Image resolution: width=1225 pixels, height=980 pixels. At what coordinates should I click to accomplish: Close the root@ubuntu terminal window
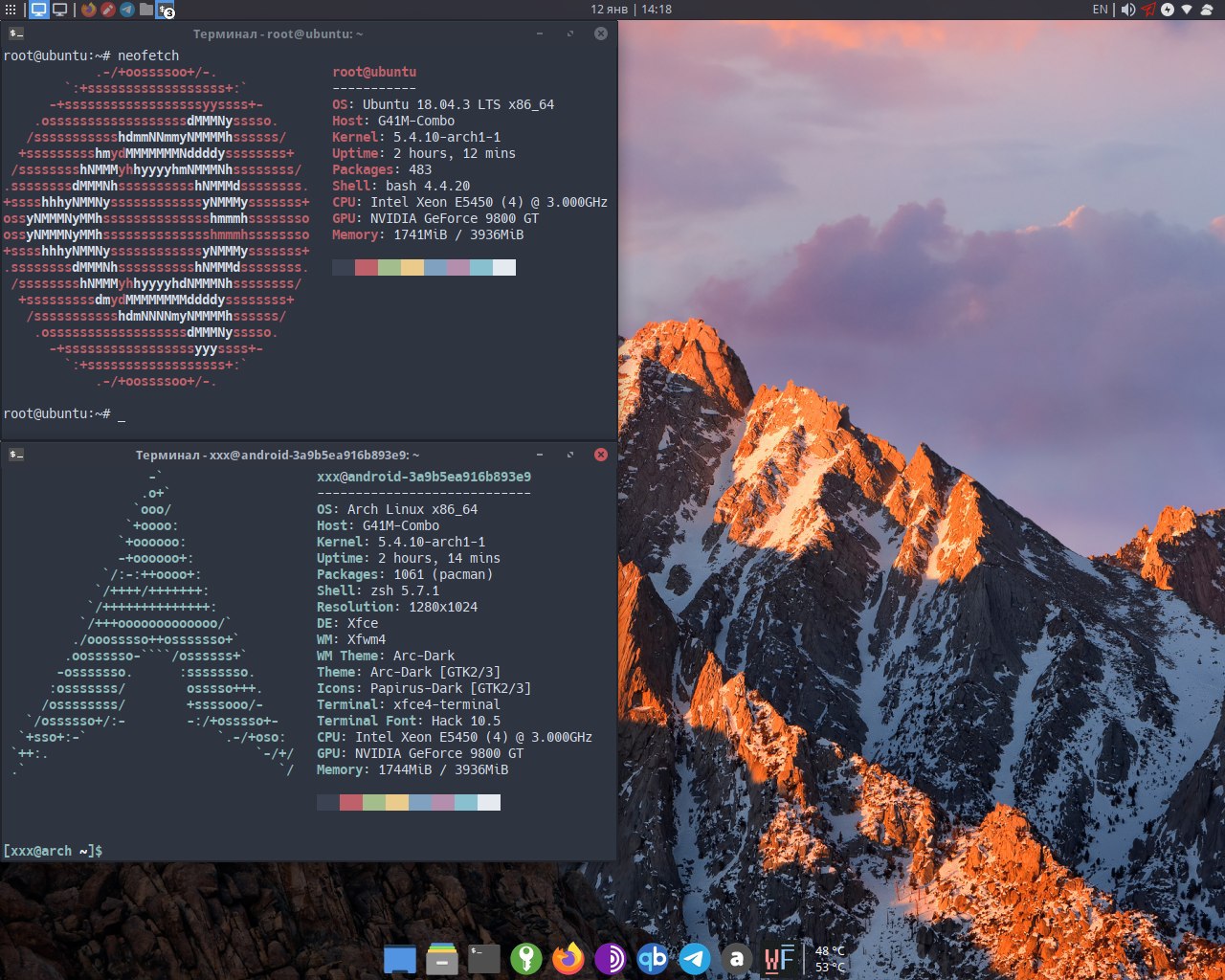[601, 33]
